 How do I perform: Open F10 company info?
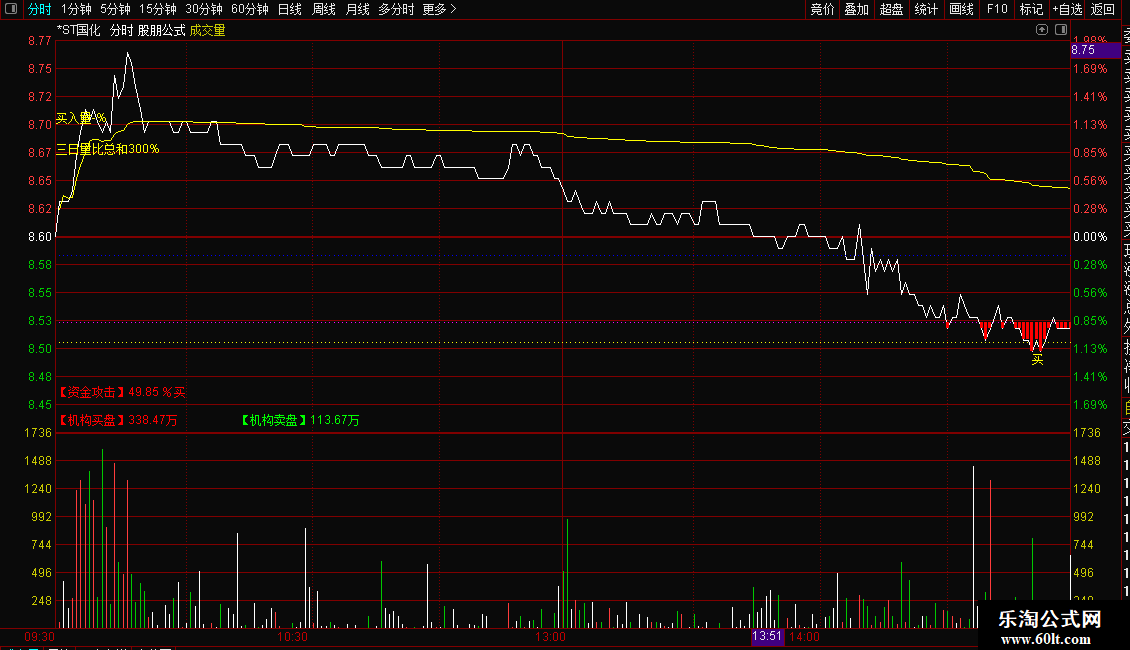click(997, 9)
